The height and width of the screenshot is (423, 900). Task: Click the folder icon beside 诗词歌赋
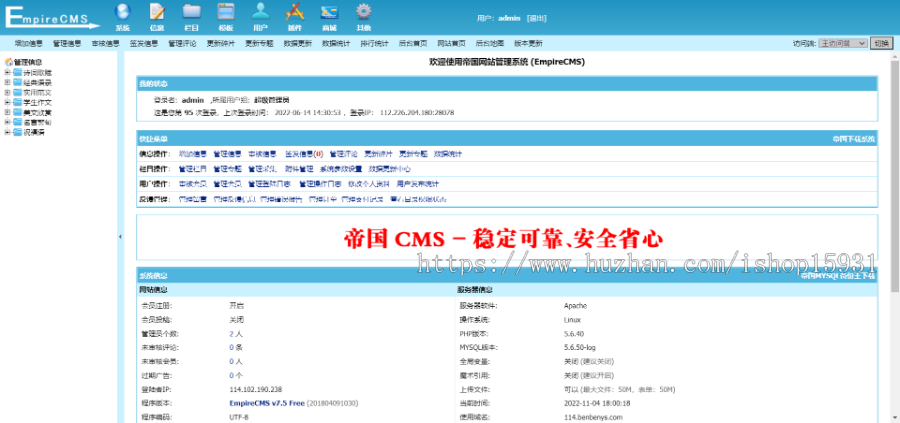click(17, 72)
